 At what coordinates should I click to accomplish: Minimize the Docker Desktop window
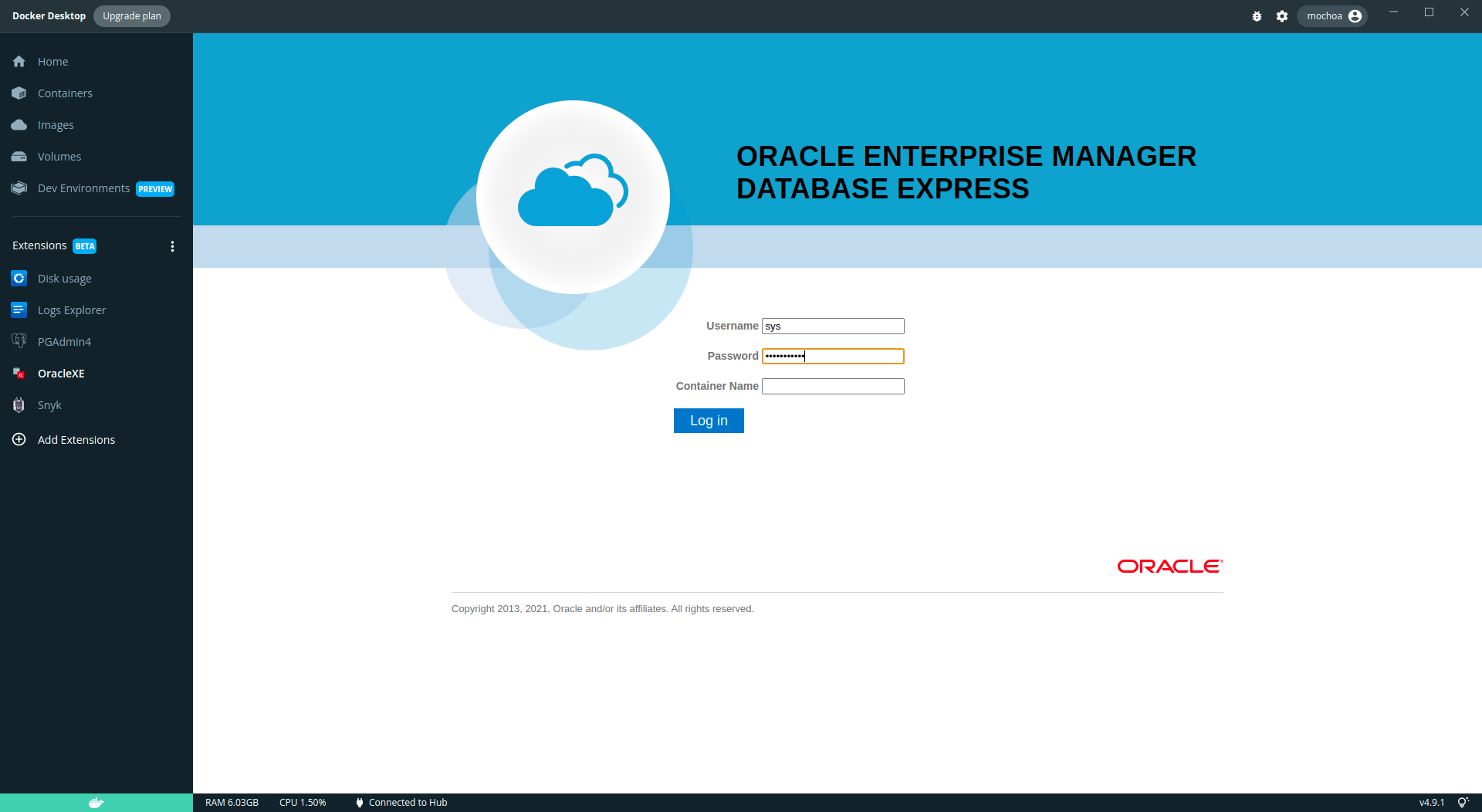[1393, 12]
